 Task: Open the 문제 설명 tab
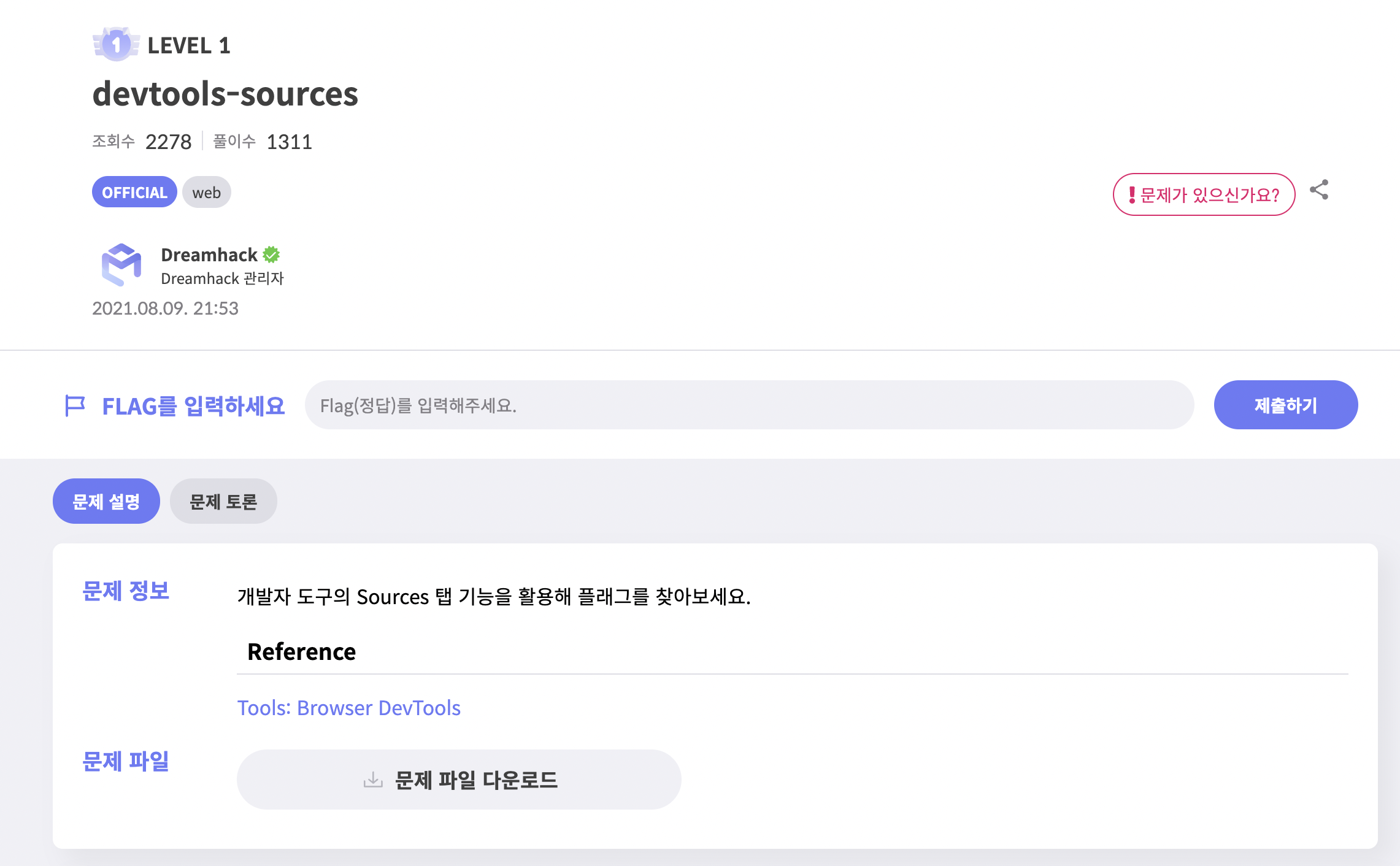point(106,501)
